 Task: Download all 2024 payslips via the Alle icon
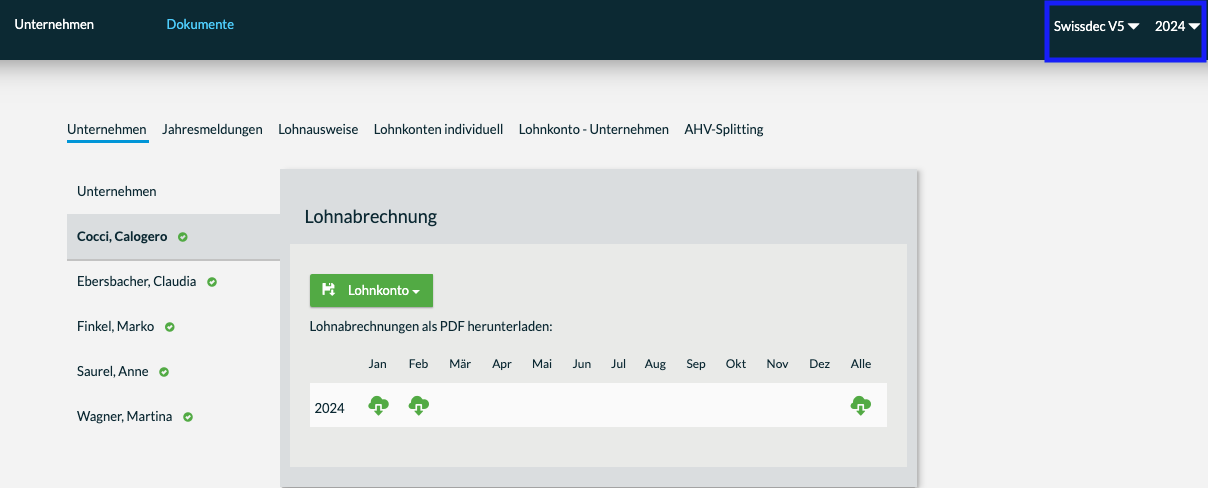[x=860, y=406]
